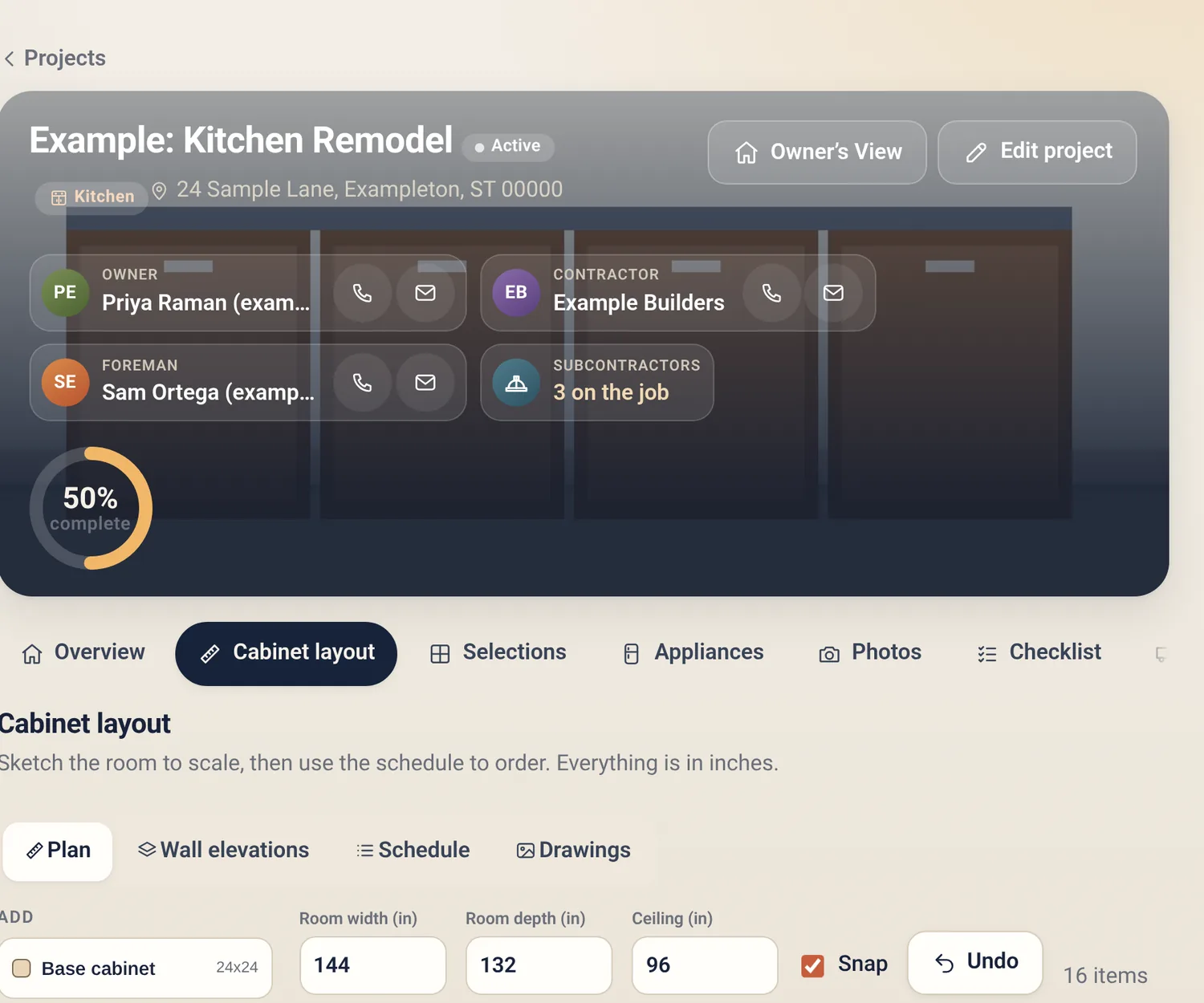Click the Ceiling height input field
This screenshot has height=1003, width=1204.
[706, 965]
